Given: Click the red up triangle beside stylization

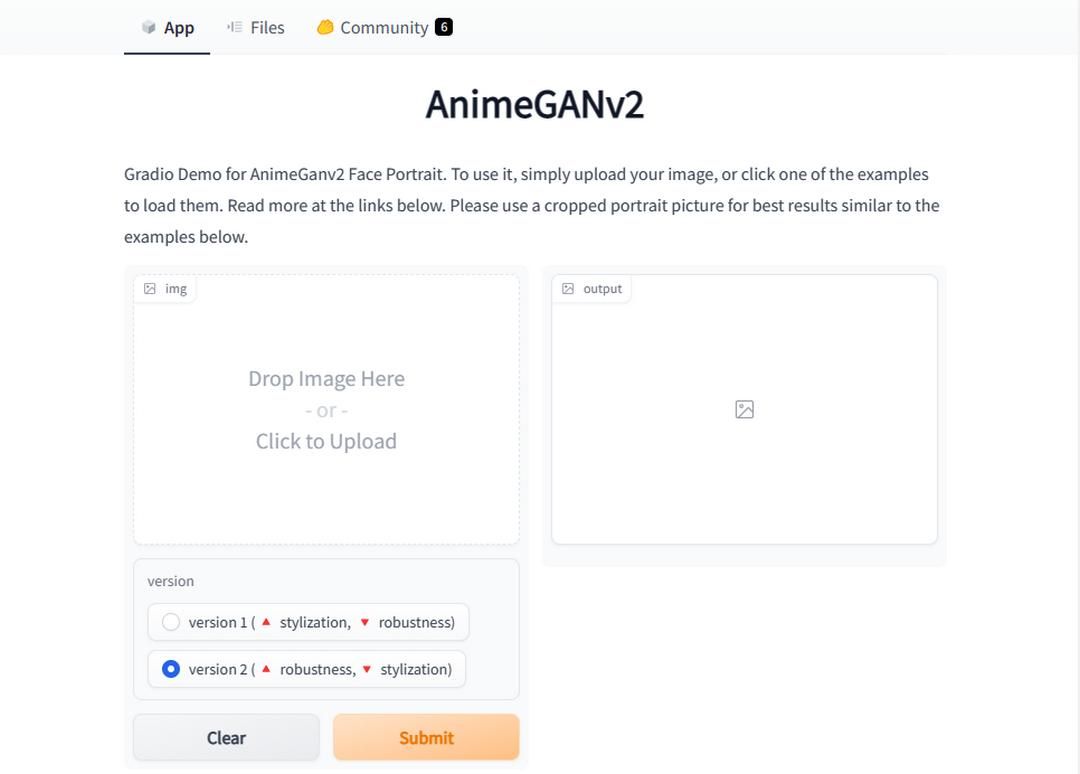Looking at the screenshot, I should click(x=267, y=622).
